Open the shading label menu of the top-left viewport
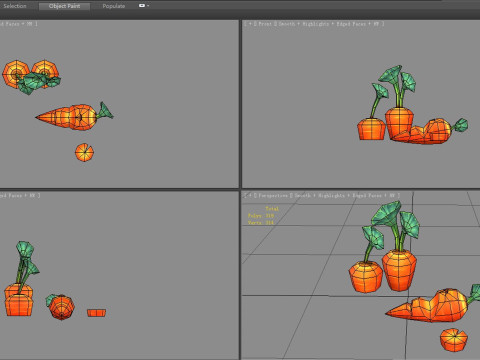 [x=18, y=24]
